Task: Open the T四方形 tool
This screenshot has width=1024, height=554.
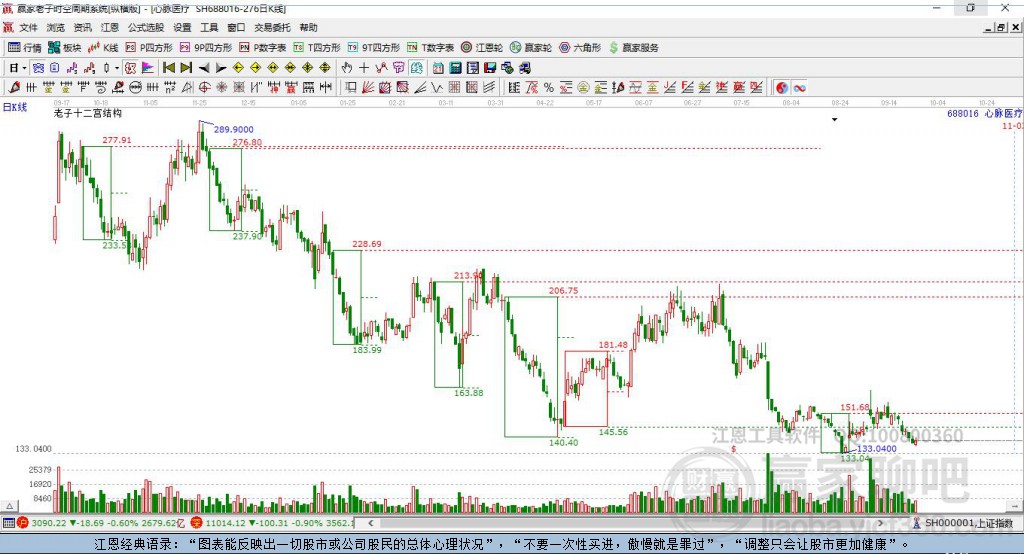Action: [317, 48]
